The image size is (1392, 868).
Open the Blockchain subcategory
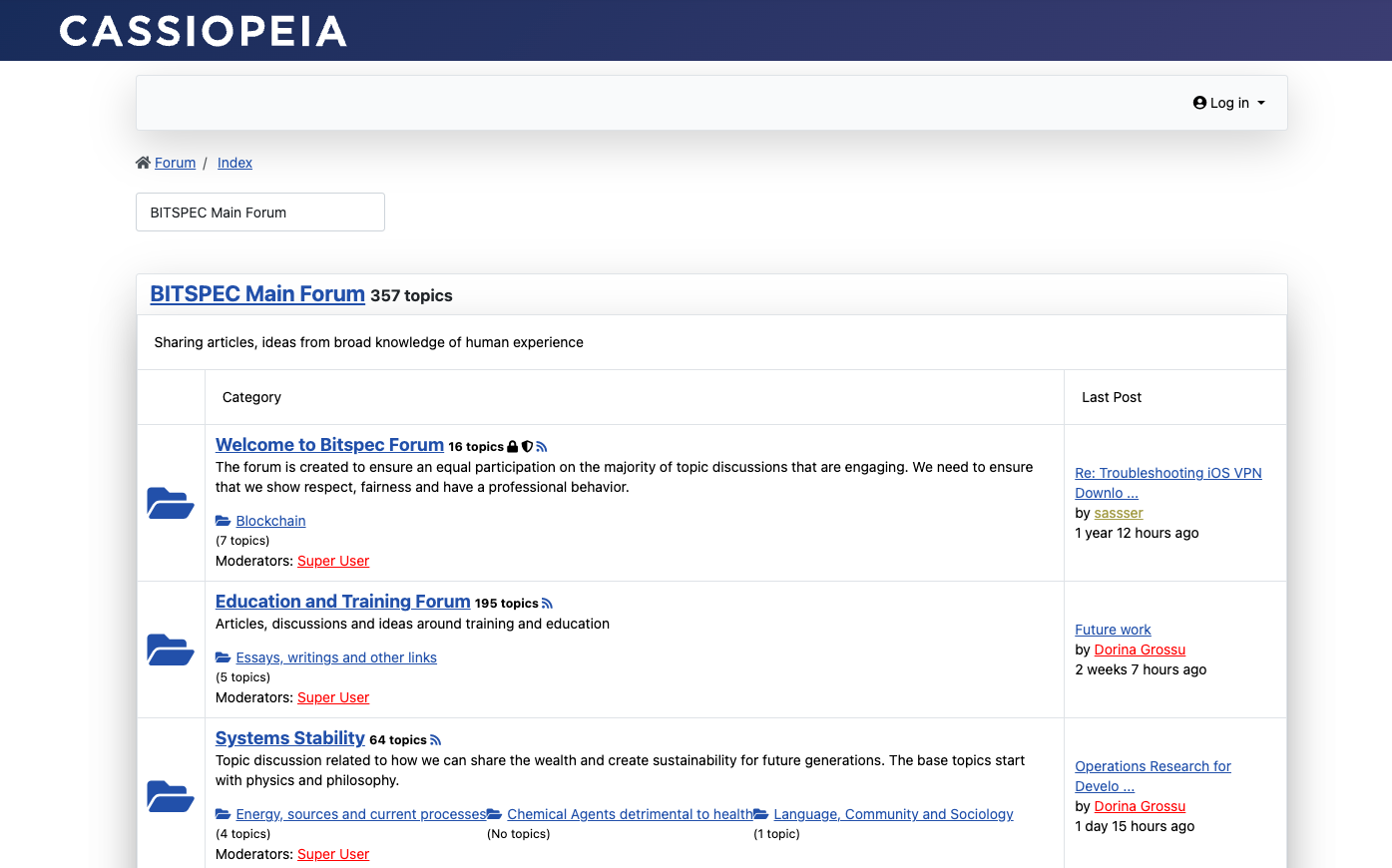coord(270,521)
